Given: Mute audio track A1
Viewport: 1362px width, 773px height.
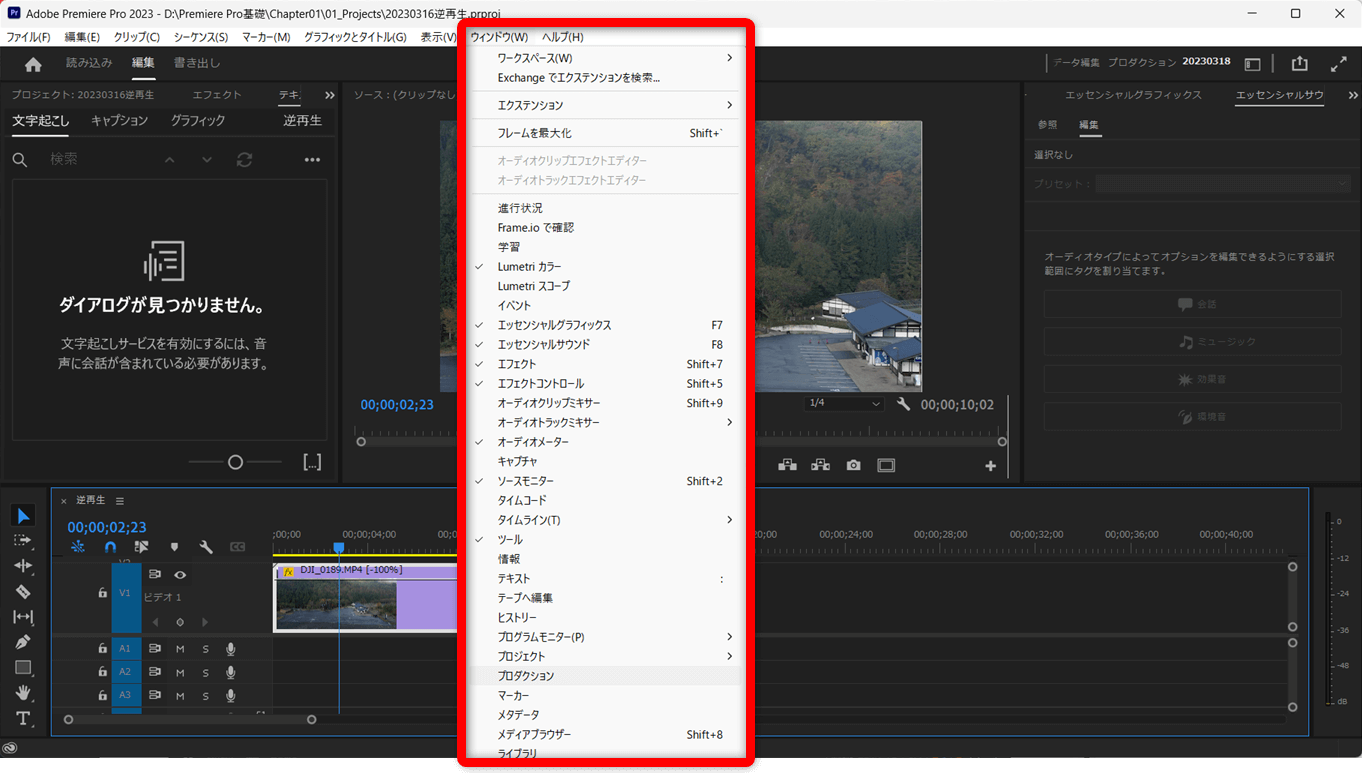Looking at the screenshot, I should point(180,649).
